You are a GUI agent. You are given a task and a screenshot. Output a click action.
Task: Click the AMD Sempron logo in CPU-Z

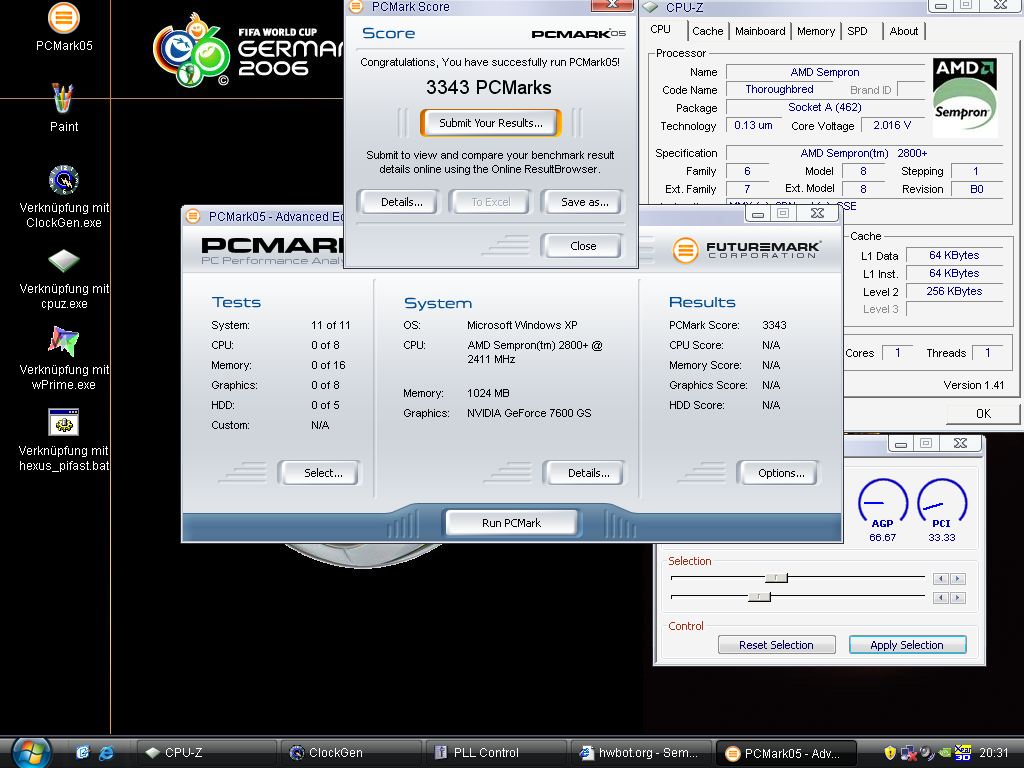[x=965, y=97]
